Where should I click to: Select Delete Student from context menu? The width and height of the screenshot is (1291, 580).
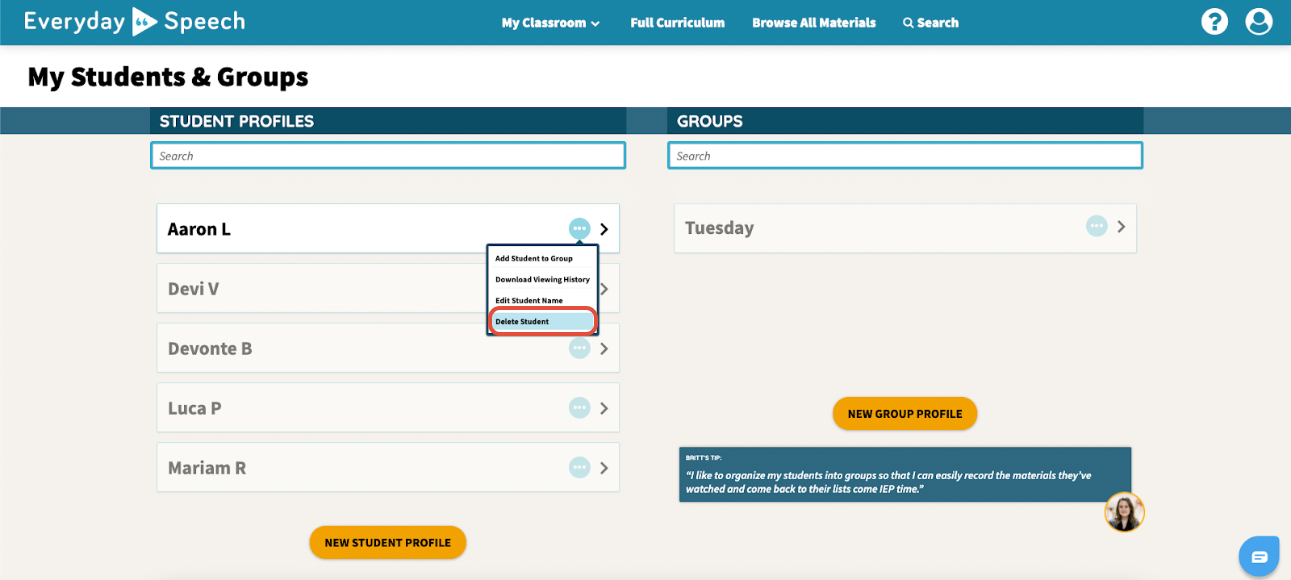click(x=543, y=321)
